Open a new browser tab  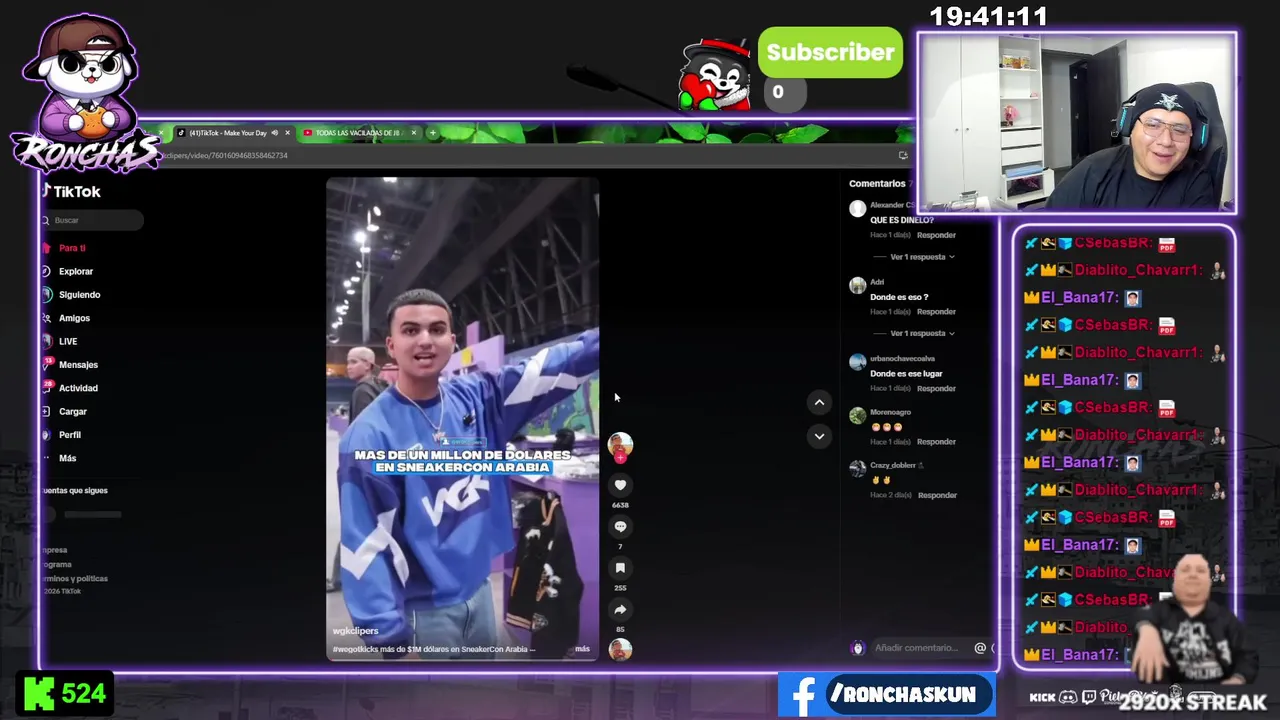click(x=432, y=133)
